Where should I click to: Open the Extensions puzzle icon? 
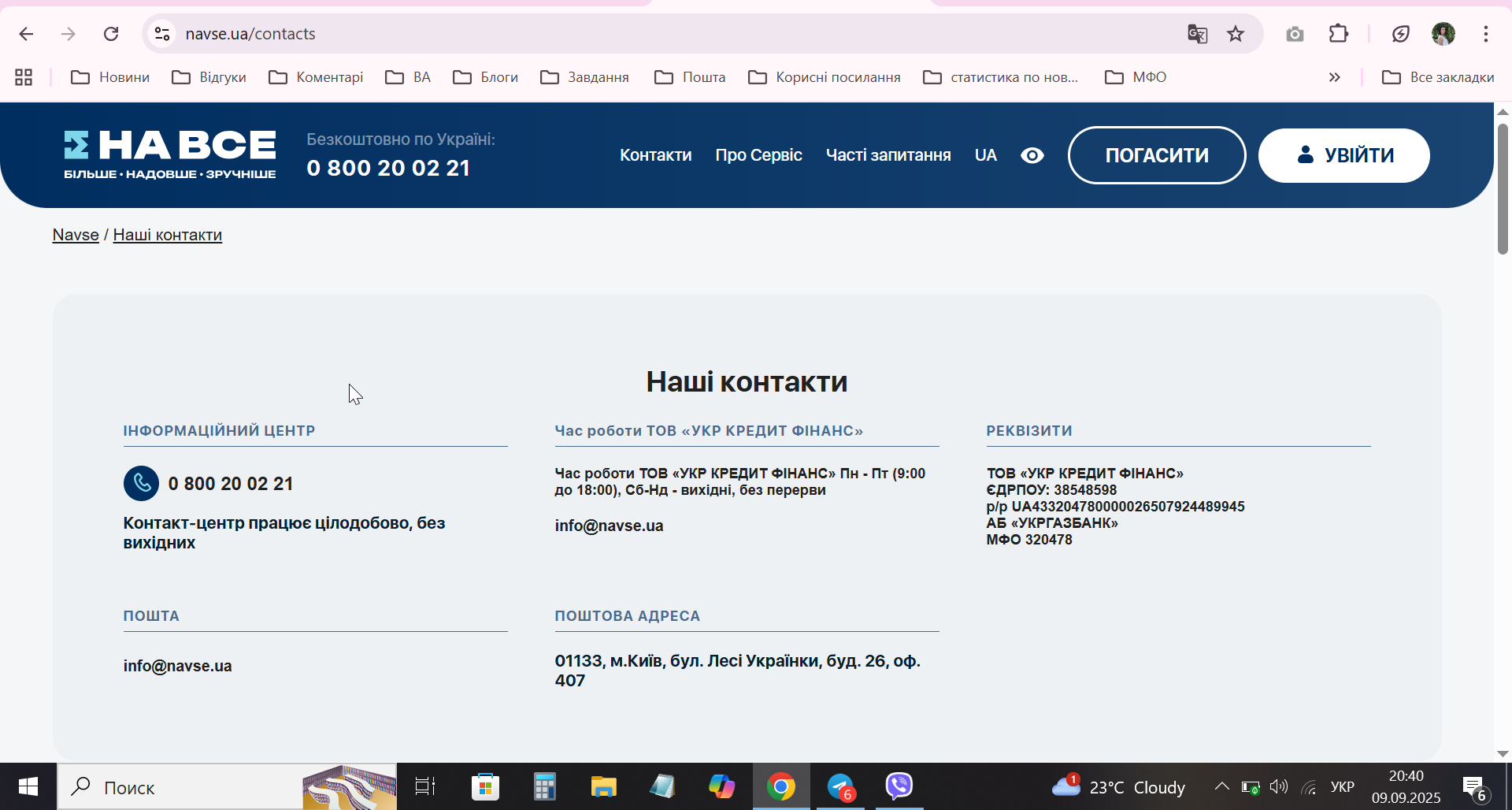click(1339, 34)
